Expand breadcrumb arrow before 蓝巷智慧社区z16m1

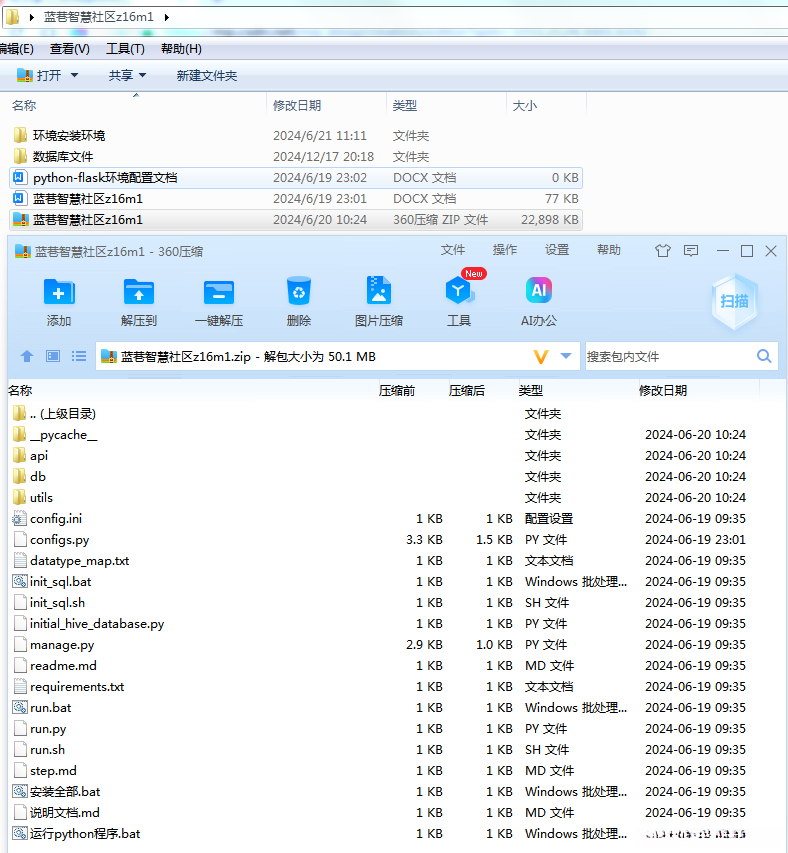(x=32, y=17)
